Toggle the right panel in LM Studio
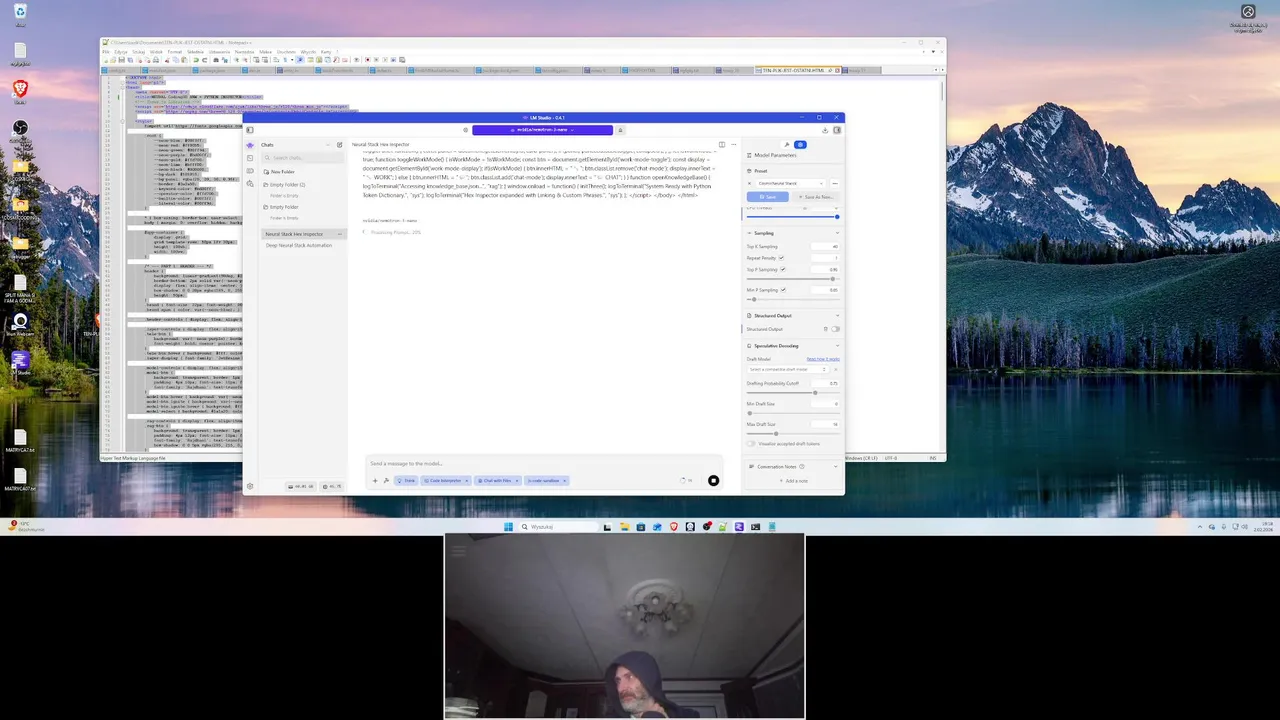The height and width of the screenshot is (720, 1280). click(837, 130)
